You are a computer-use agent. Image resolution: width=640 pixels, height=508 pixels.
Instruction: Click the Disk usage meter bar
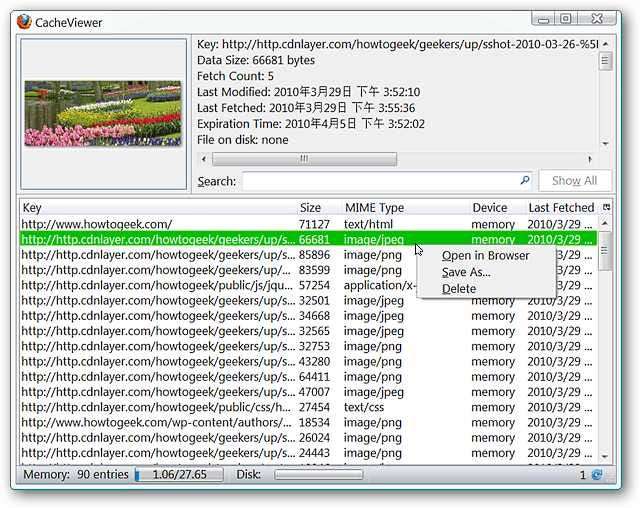point(319,475)
